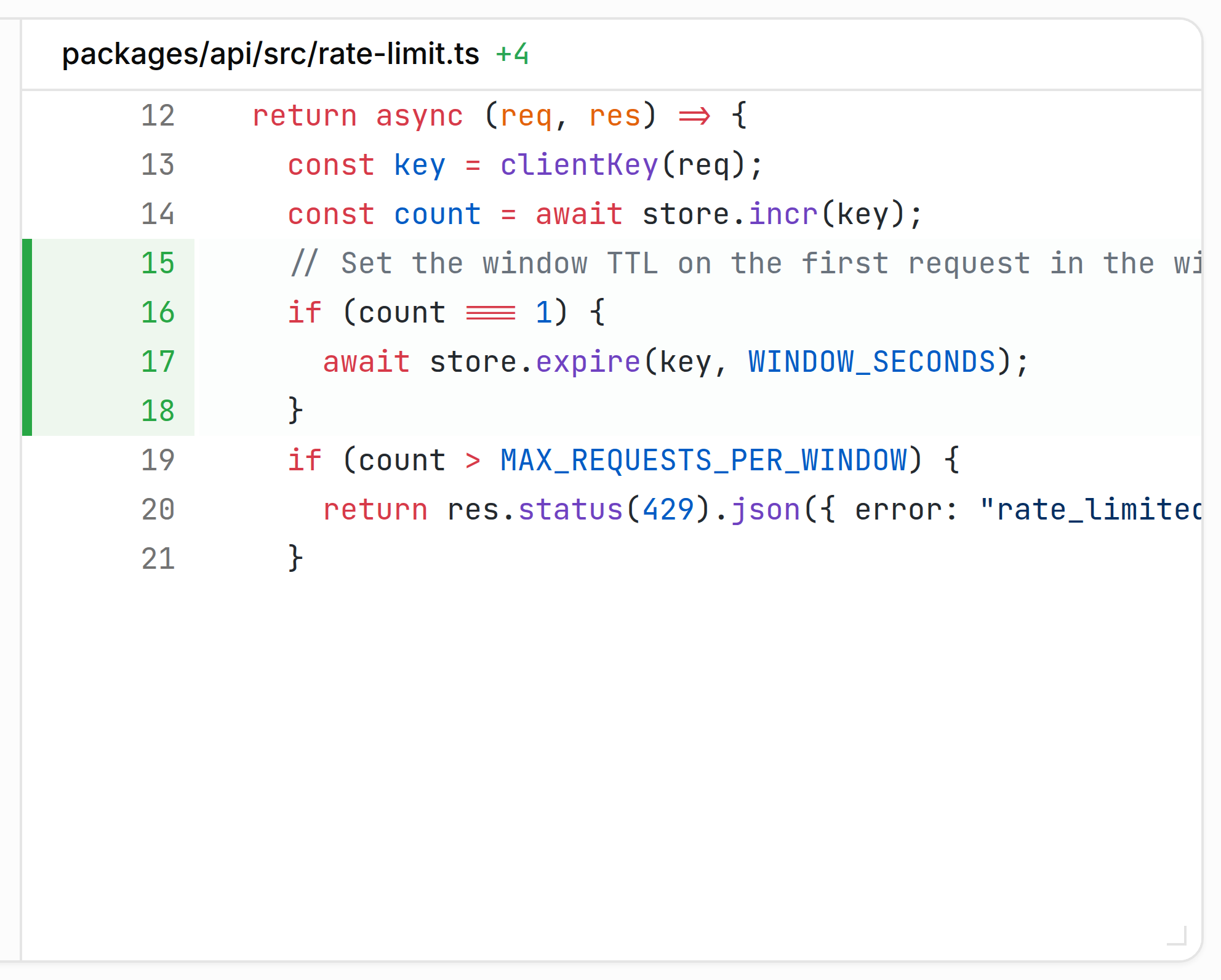Click the file path packages/api/src/rate-limit.ts
The image size is (1221, 980).
tap(270, 55)
